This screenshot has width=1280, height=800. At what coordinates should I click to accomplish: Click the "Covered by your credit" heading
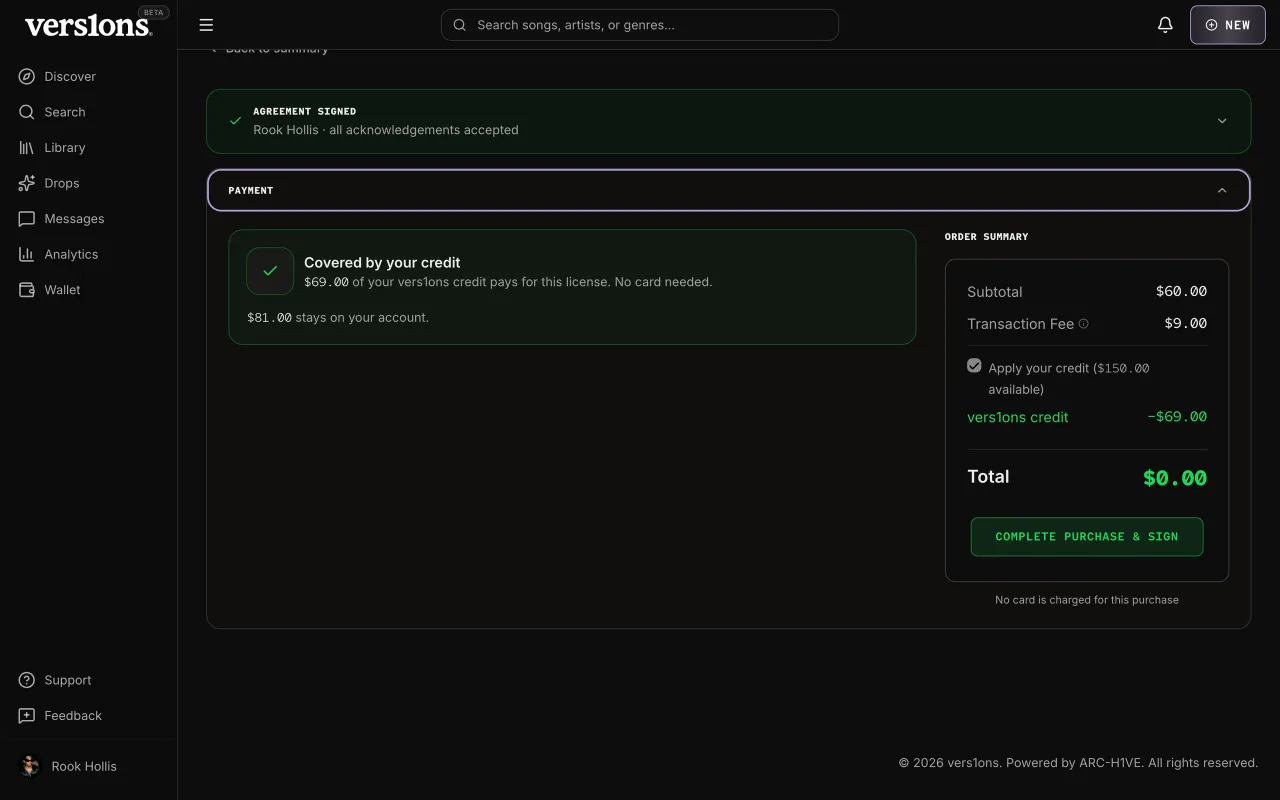coord(382,263)
